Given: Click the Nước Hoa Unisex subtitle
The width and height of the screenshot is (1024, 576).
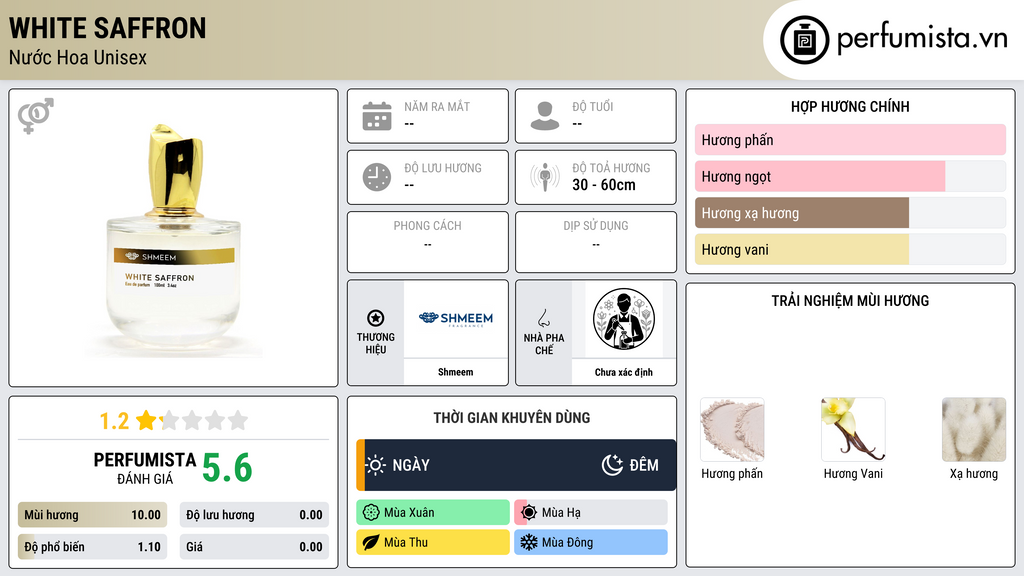Looking at the screenshot, I should [78, 57].
